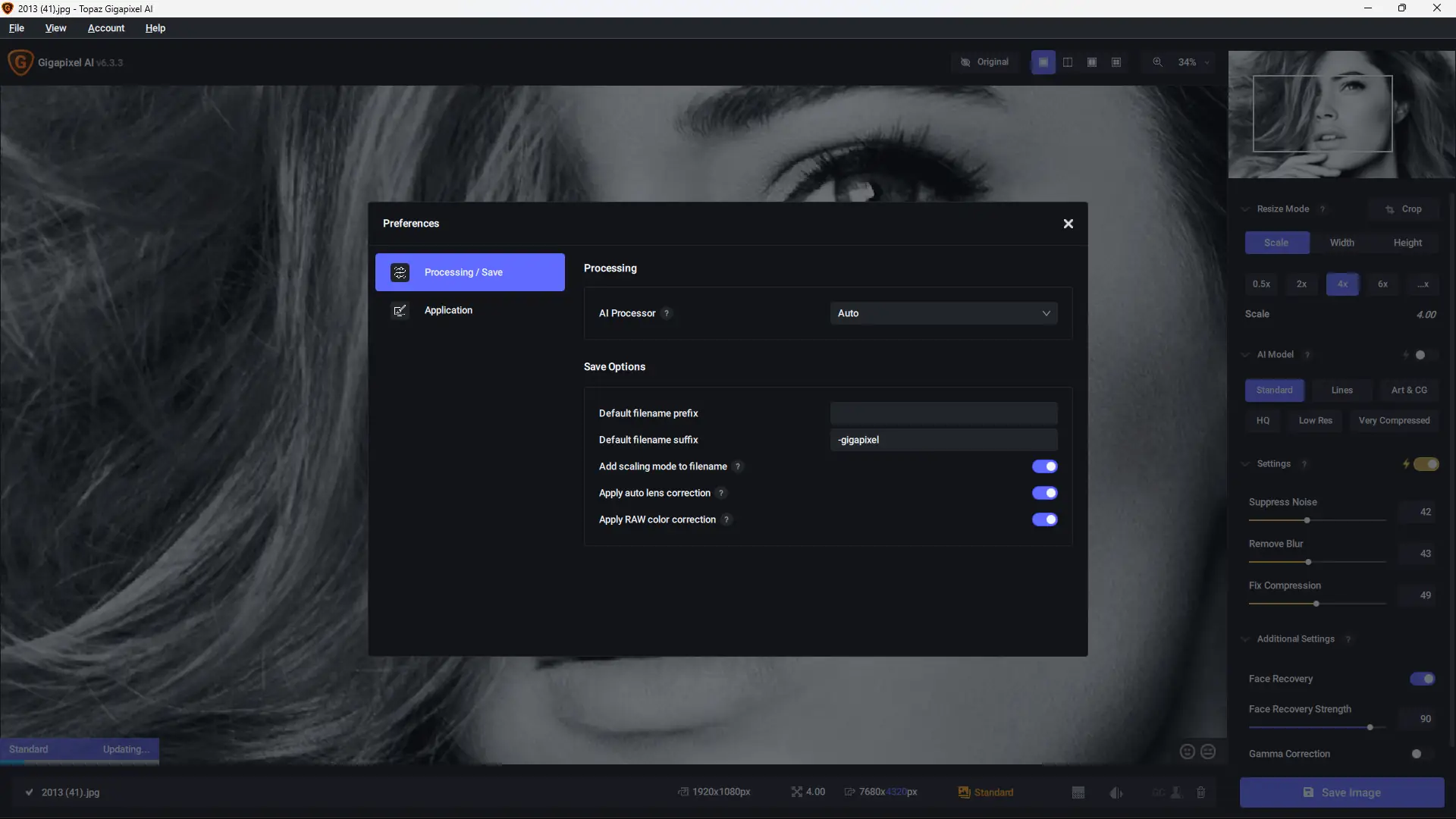Screen dimensions: 1456x819
Task: Adjust the Suppress Noise slider
Action: (1307, 520)
